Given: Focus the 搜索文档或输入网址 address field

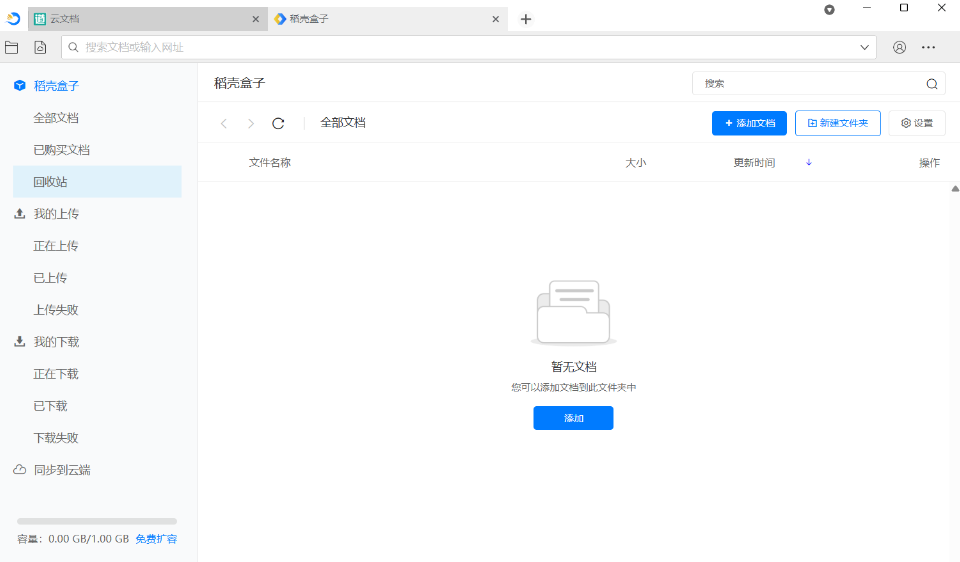Looking at the screenshot, I should pos(468,47).
